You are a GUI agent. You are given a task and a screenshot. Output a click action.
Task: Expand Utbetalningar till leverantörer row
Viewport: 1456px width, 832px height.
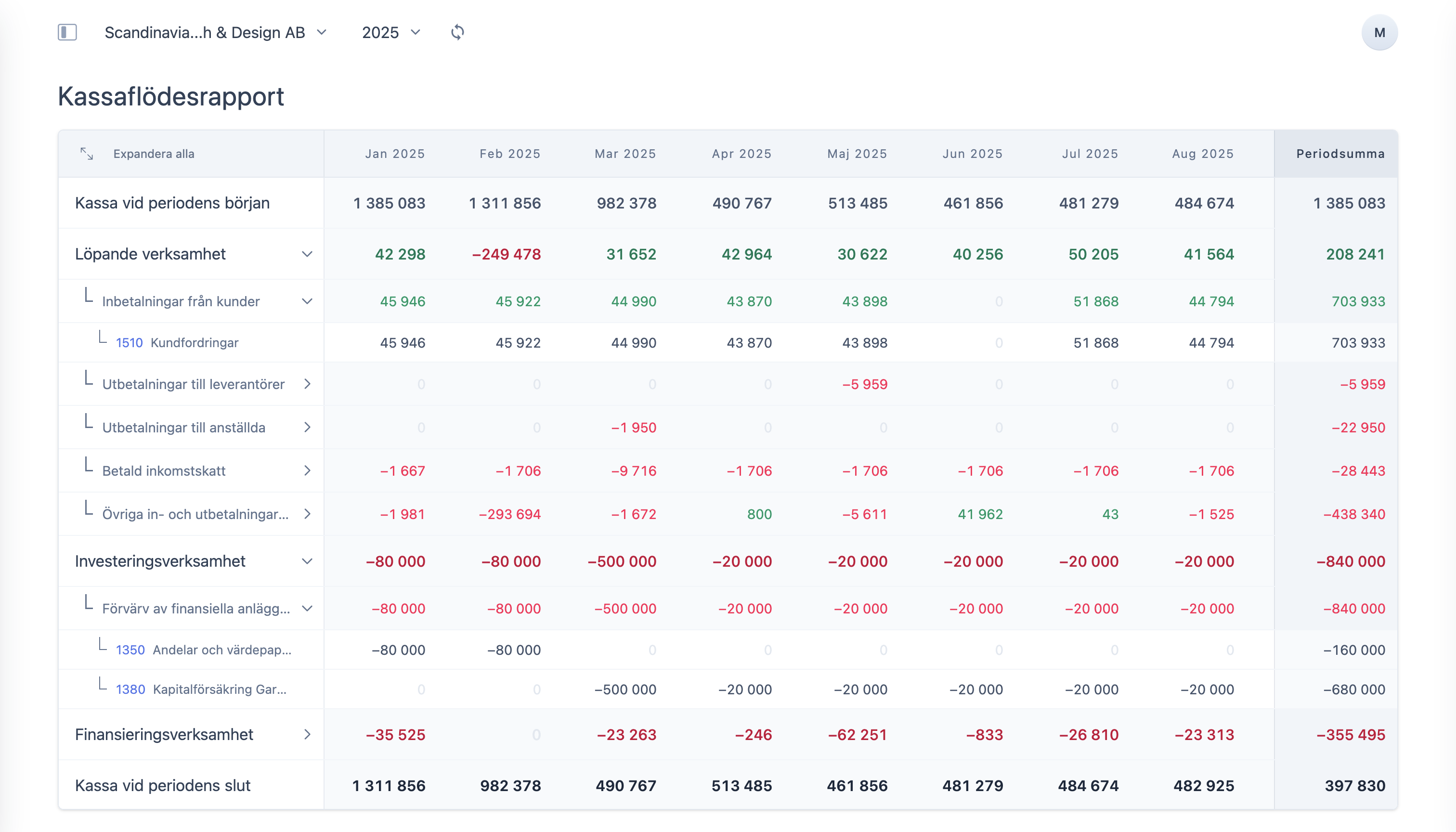click(x=307, y=384)
